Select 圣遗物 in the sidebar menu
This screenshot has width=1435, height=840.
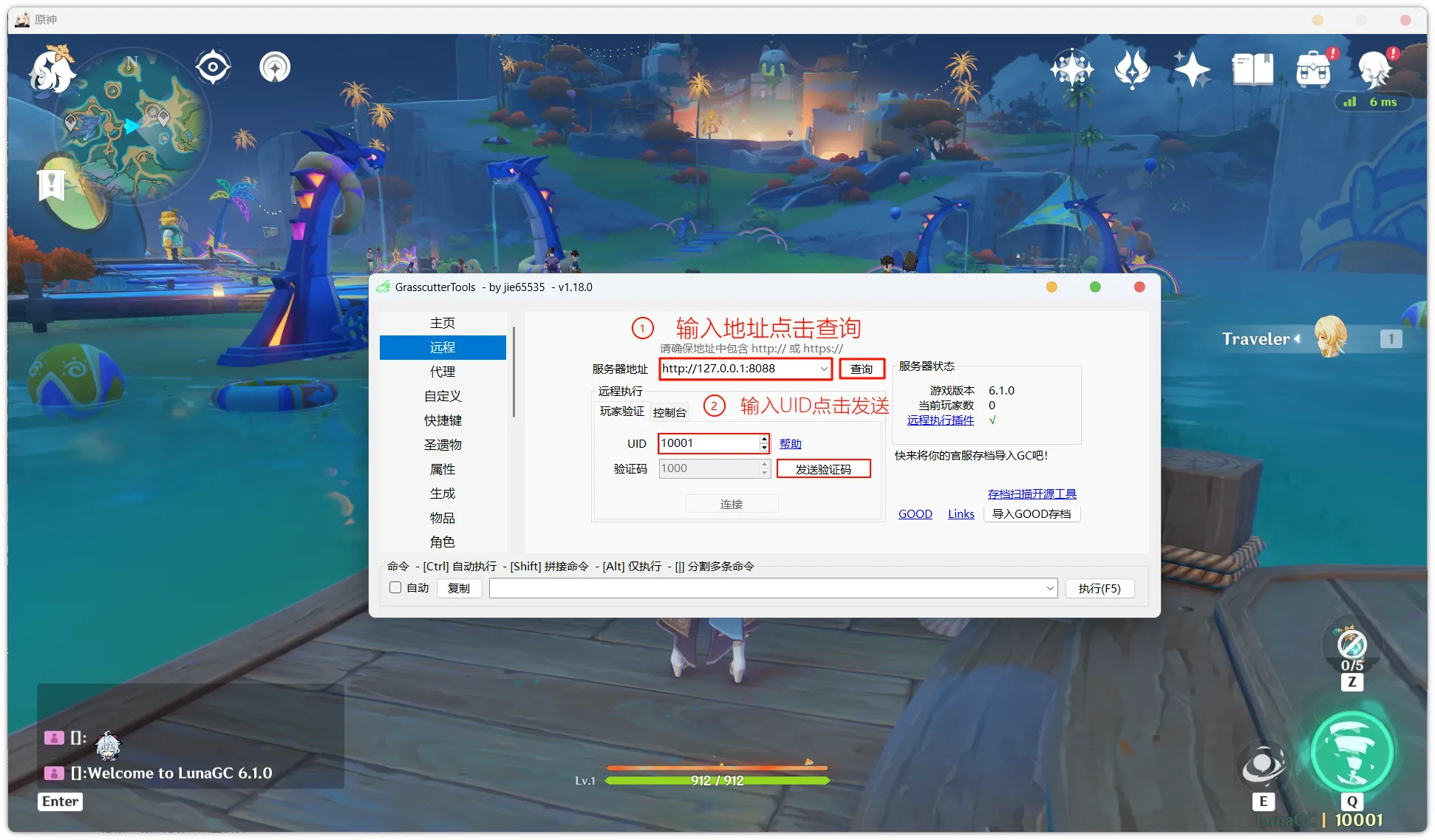pos(442,444)
